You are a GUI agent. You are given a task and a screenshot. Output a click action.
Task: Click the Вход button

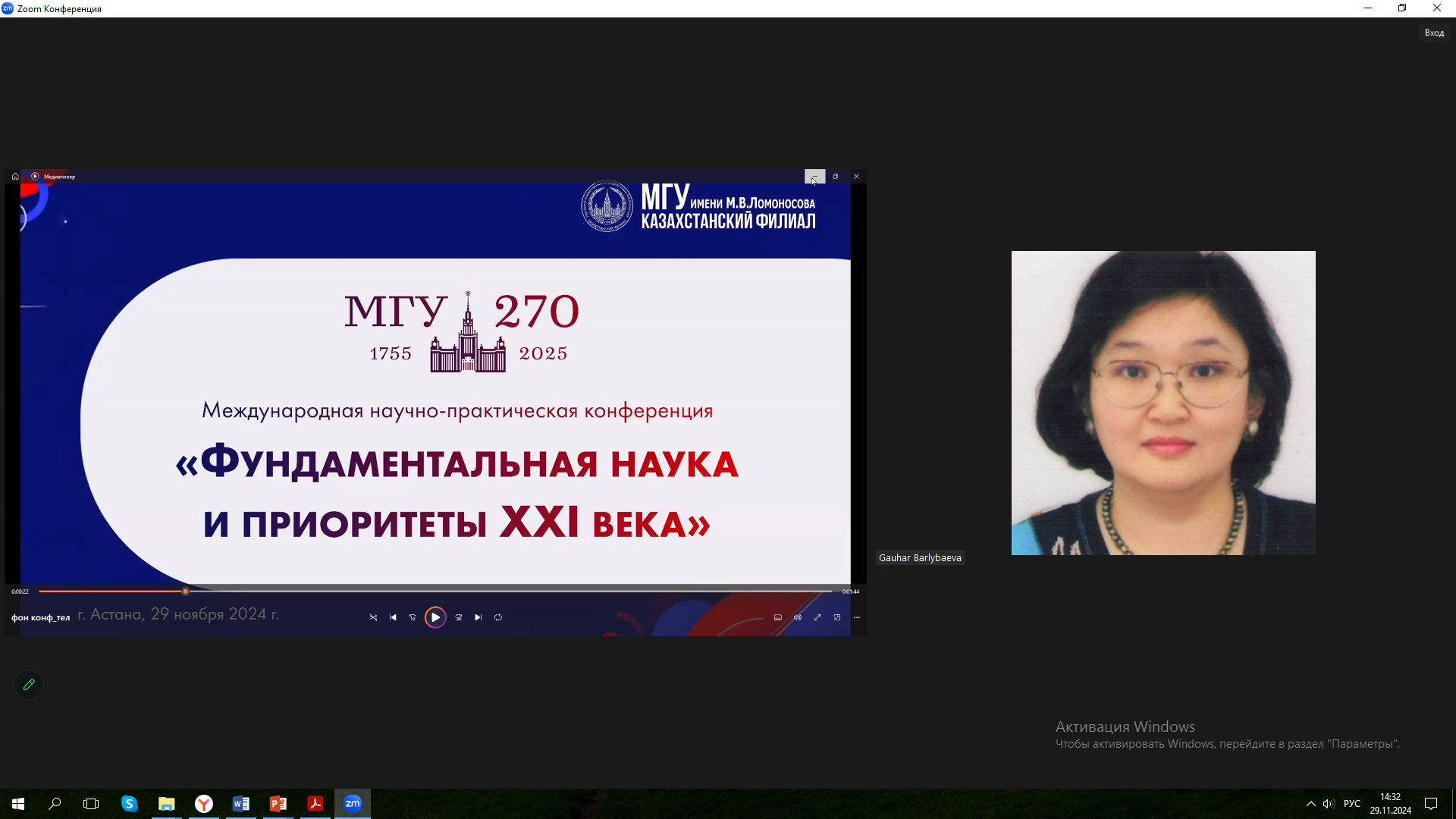click(1433, 33)
